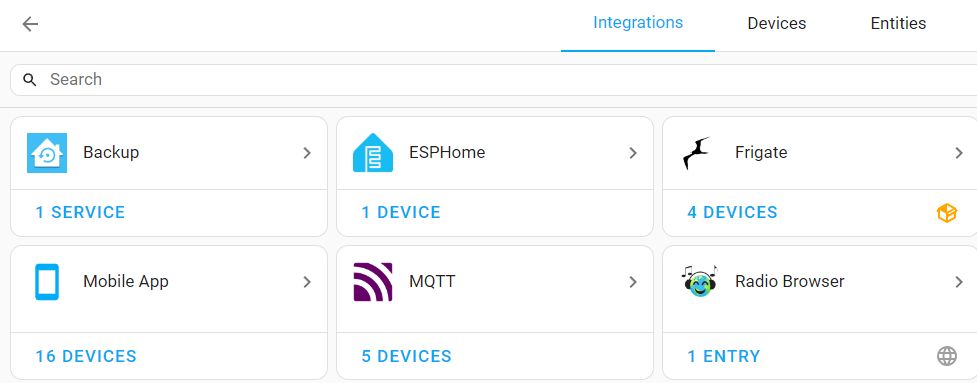Click the ESPHome blue house logo
Screen dimensions: 977x383
373,153
